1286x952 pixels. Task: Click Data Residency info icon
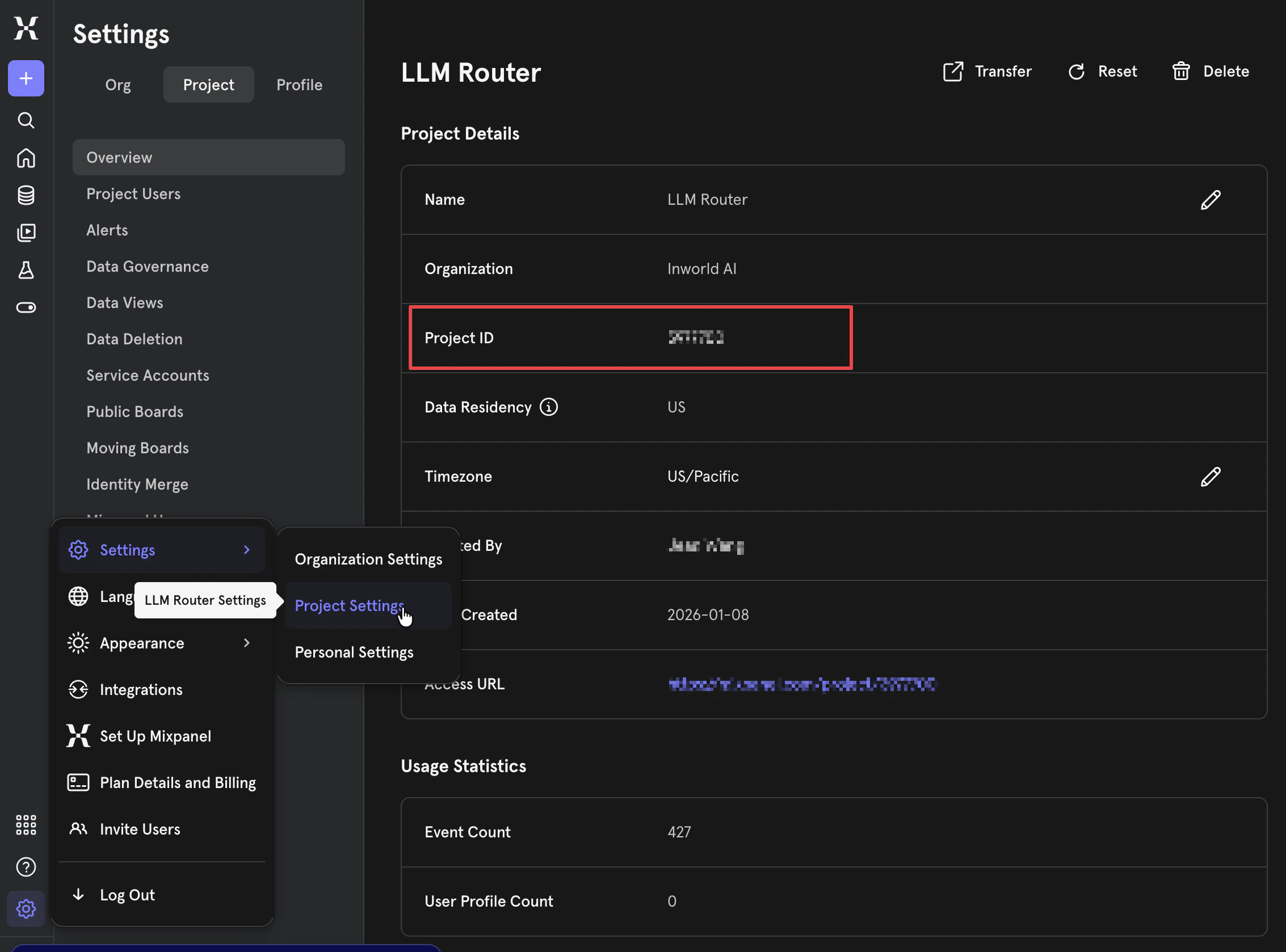coord(548,407)
